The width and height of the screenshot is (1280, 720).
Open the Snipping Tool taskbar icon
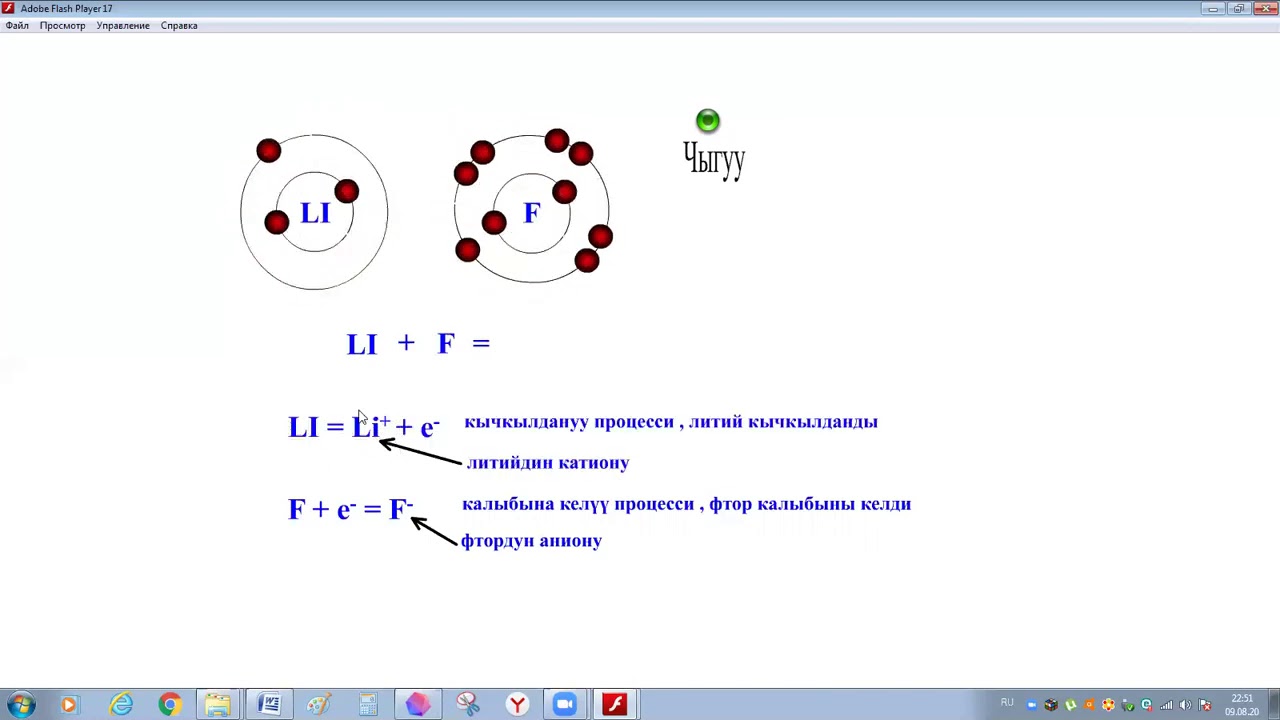tap(467, 704)
